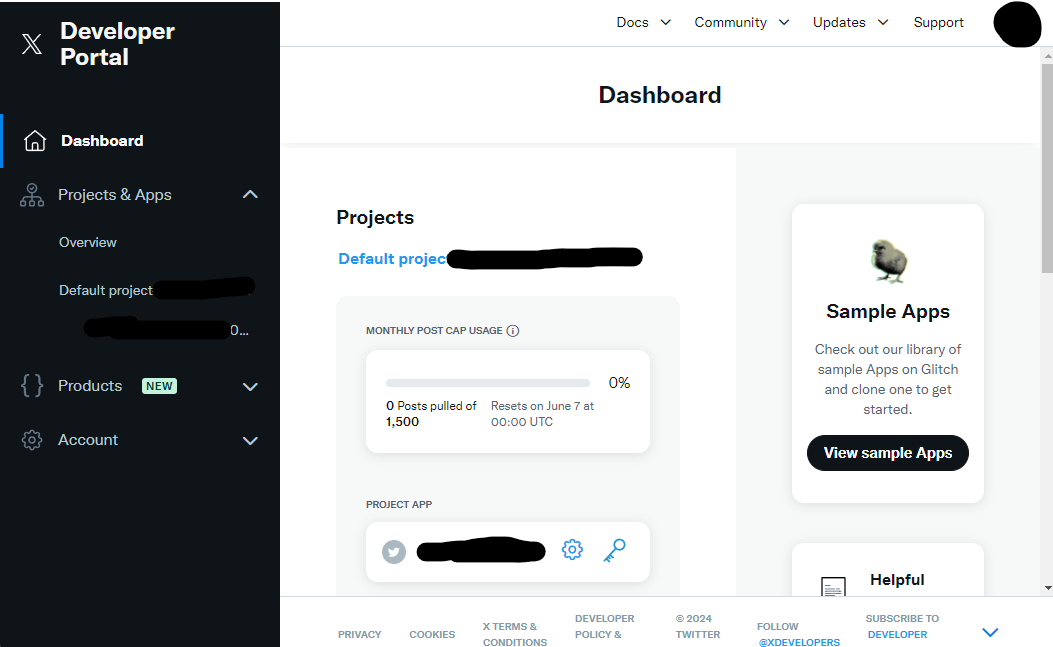Click info icon beside Monthly Post Cap Usage
1053x647 pixels.
[513, 331]
